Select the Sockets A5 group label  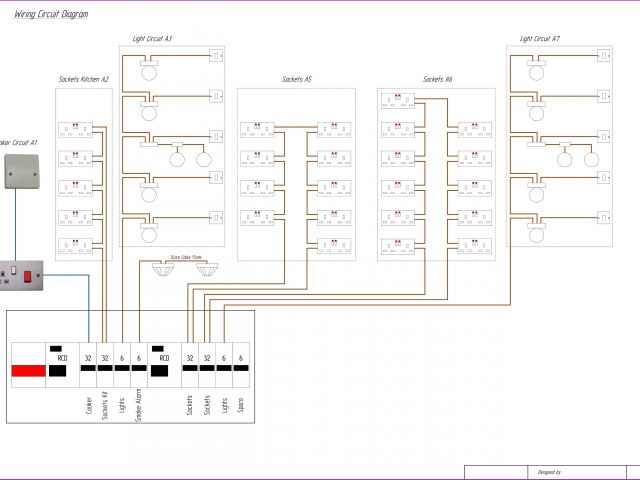click(x=296, y=79)
